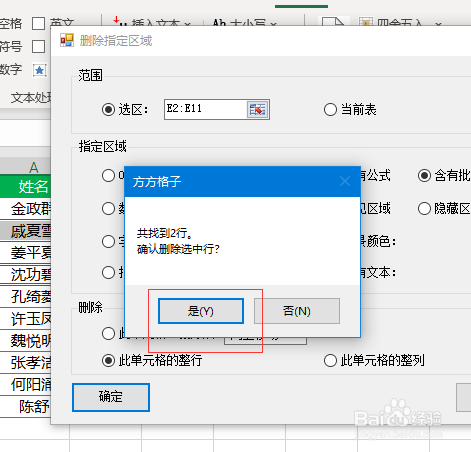The width and height of the screenshot is (471, 452).
Task: Select the cell starting with 孔绮
Action: coord(25,296)
